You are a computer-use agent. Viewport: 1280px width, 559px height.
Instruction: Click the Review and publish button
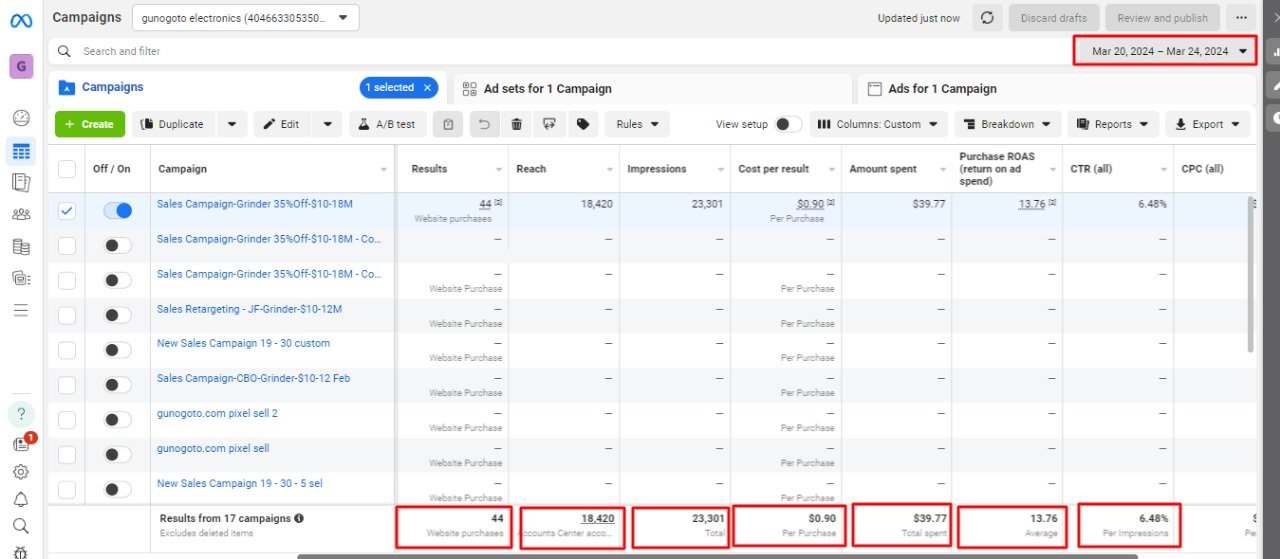tap(1162, 18)
